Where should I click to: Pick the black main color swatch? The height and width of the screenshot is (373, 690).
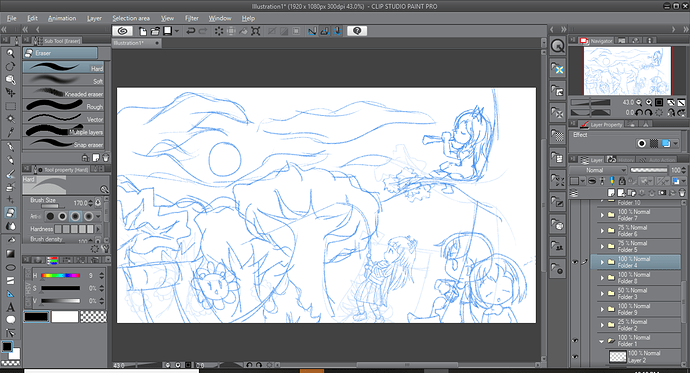[36, 317]
